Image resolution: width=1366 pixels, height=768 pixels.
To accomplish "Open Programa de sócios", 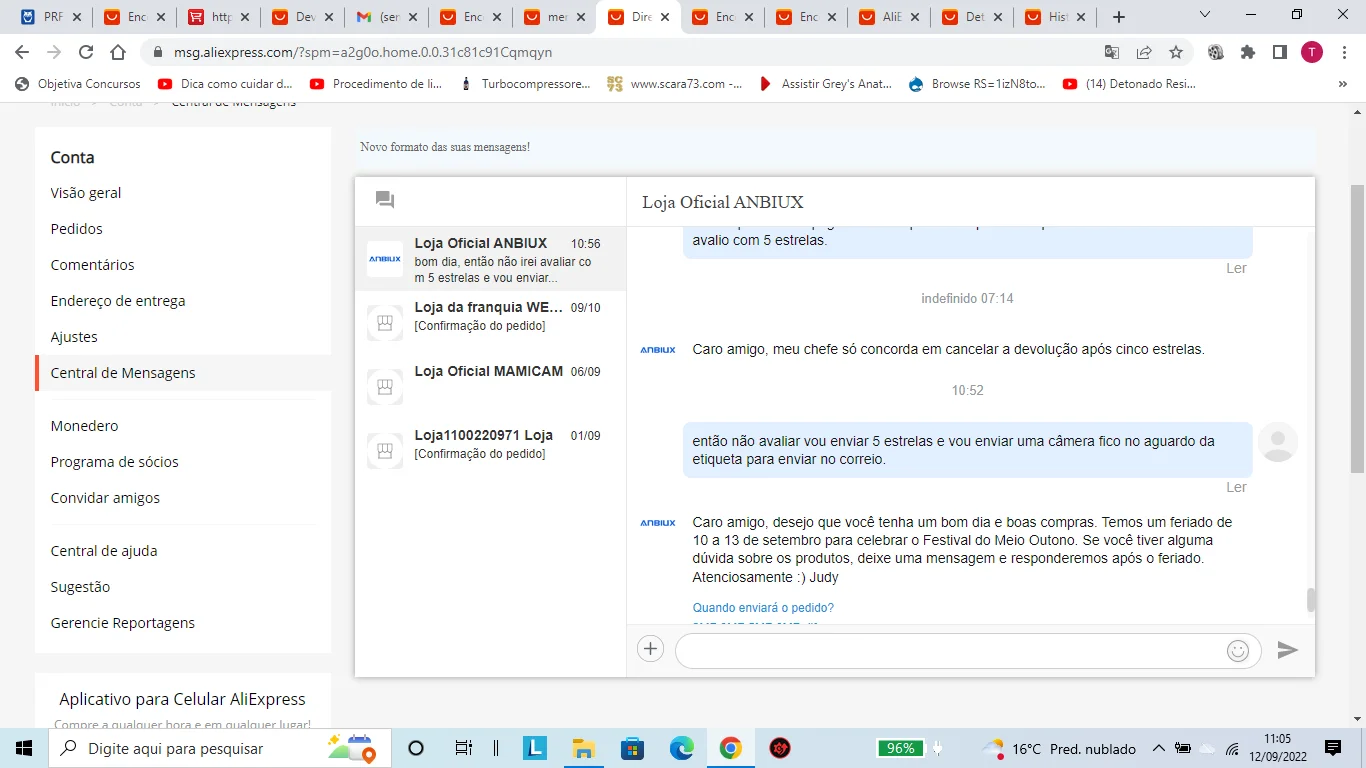I will [x=115, y=462].
